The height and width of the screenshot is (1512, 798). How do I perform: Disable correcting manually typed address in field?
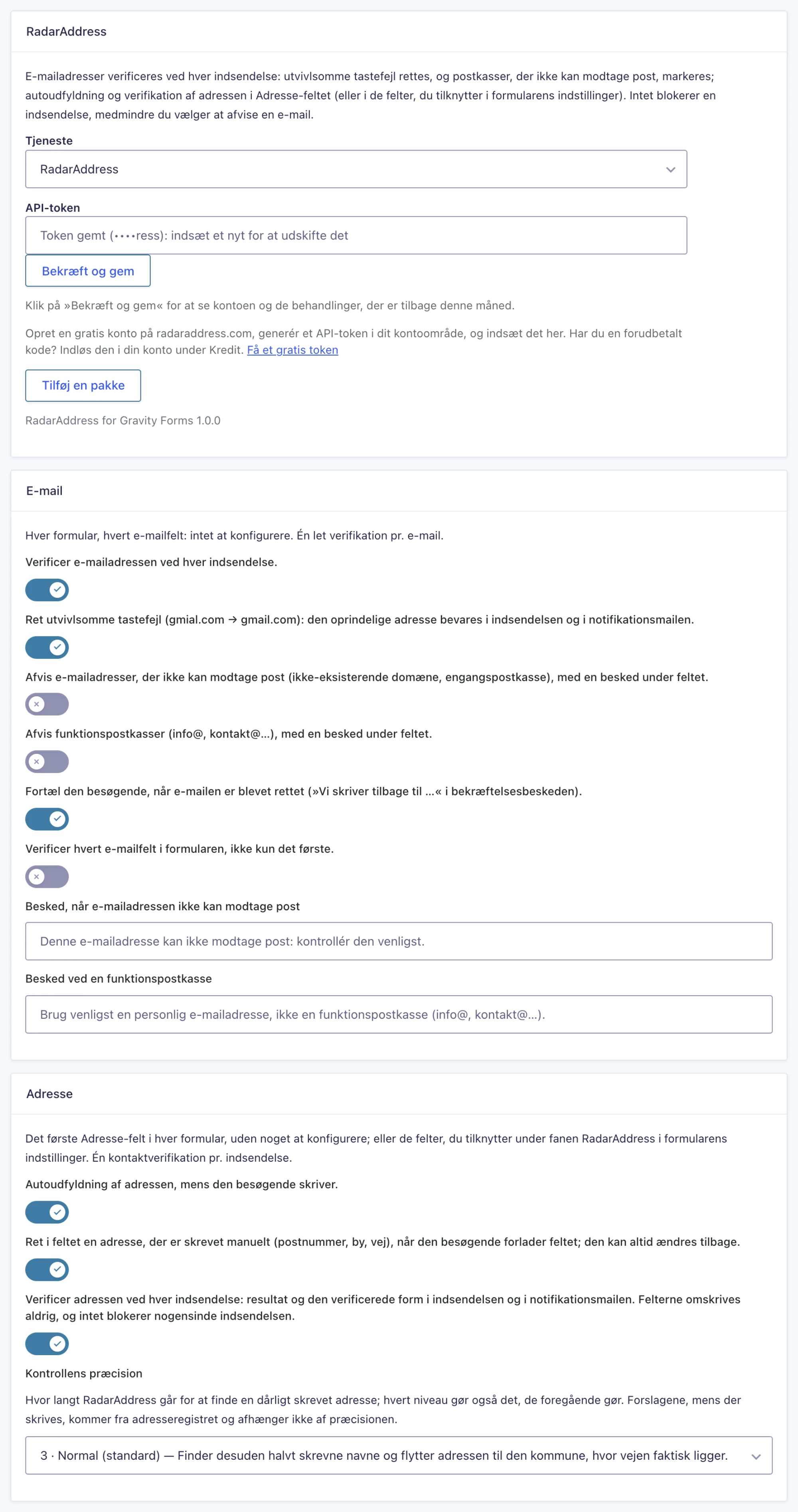47,1270
